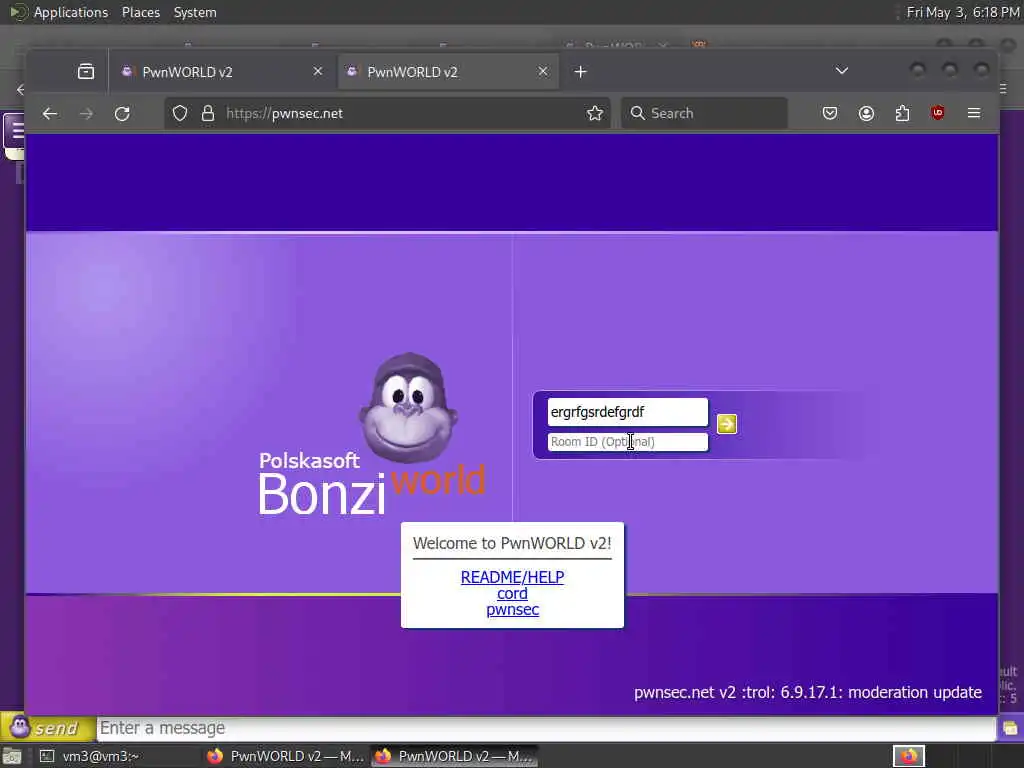Image resolution: width=1024 pixels, height=768 pixels.
Task: Select the second PwnWORLD v2 tab
Action: pos(448,72)
